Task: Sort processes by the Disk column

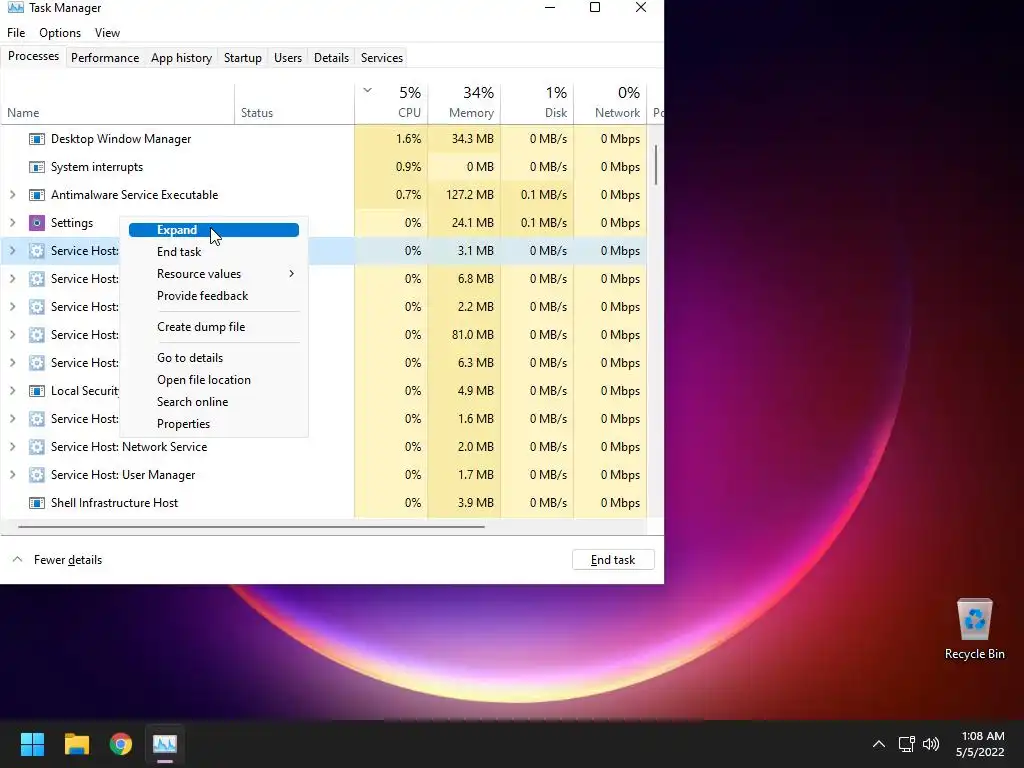Action: [x=537, y=103]
